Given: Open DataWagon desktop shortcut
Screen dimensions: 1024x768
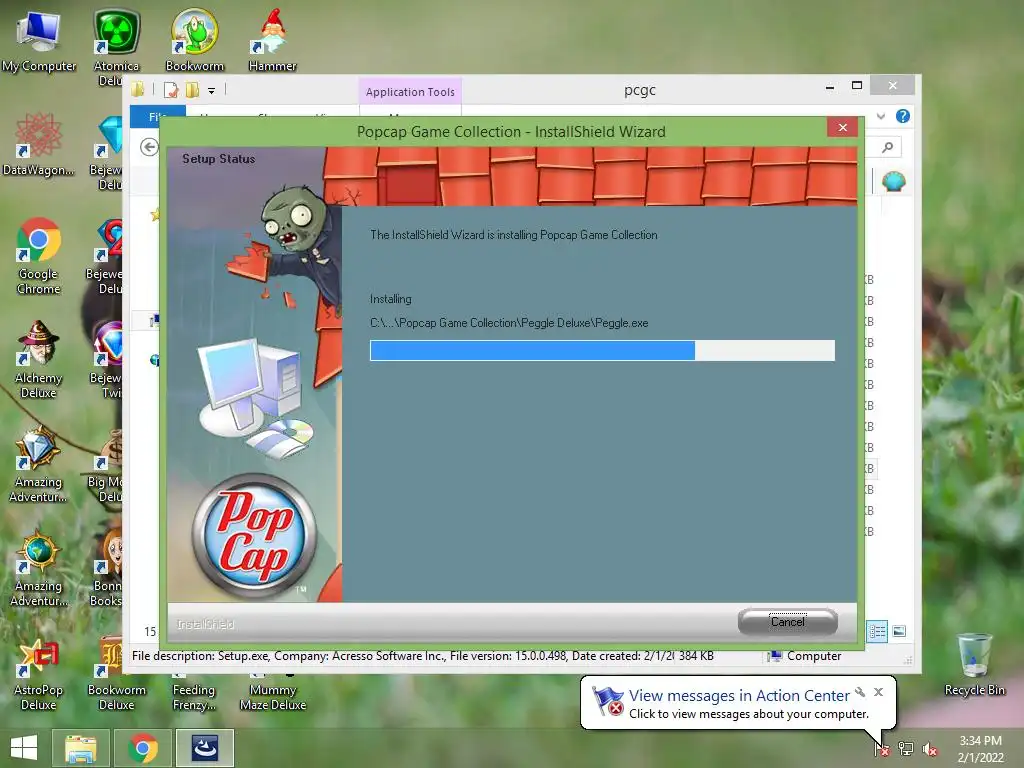Looking at the screenshot, I should click(39, 145).
